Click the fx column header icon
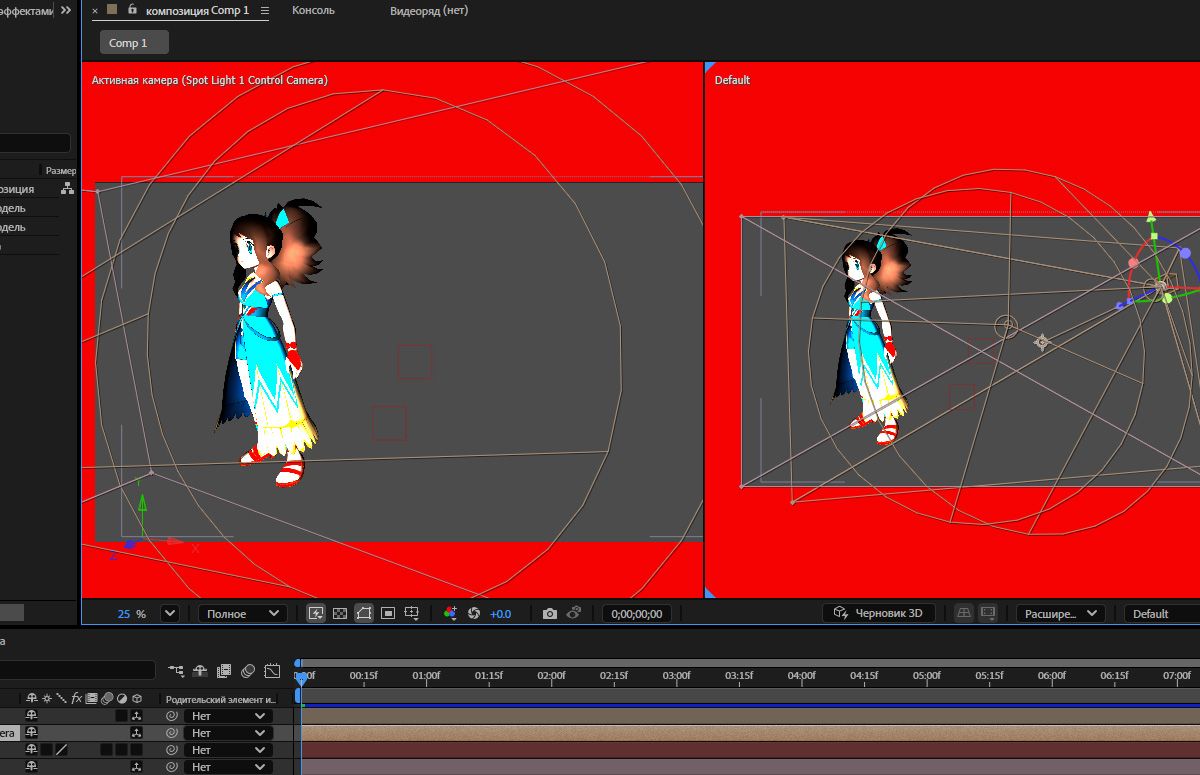The width and height of the screenshot is (1200, 775). click(x=76, y=698)
